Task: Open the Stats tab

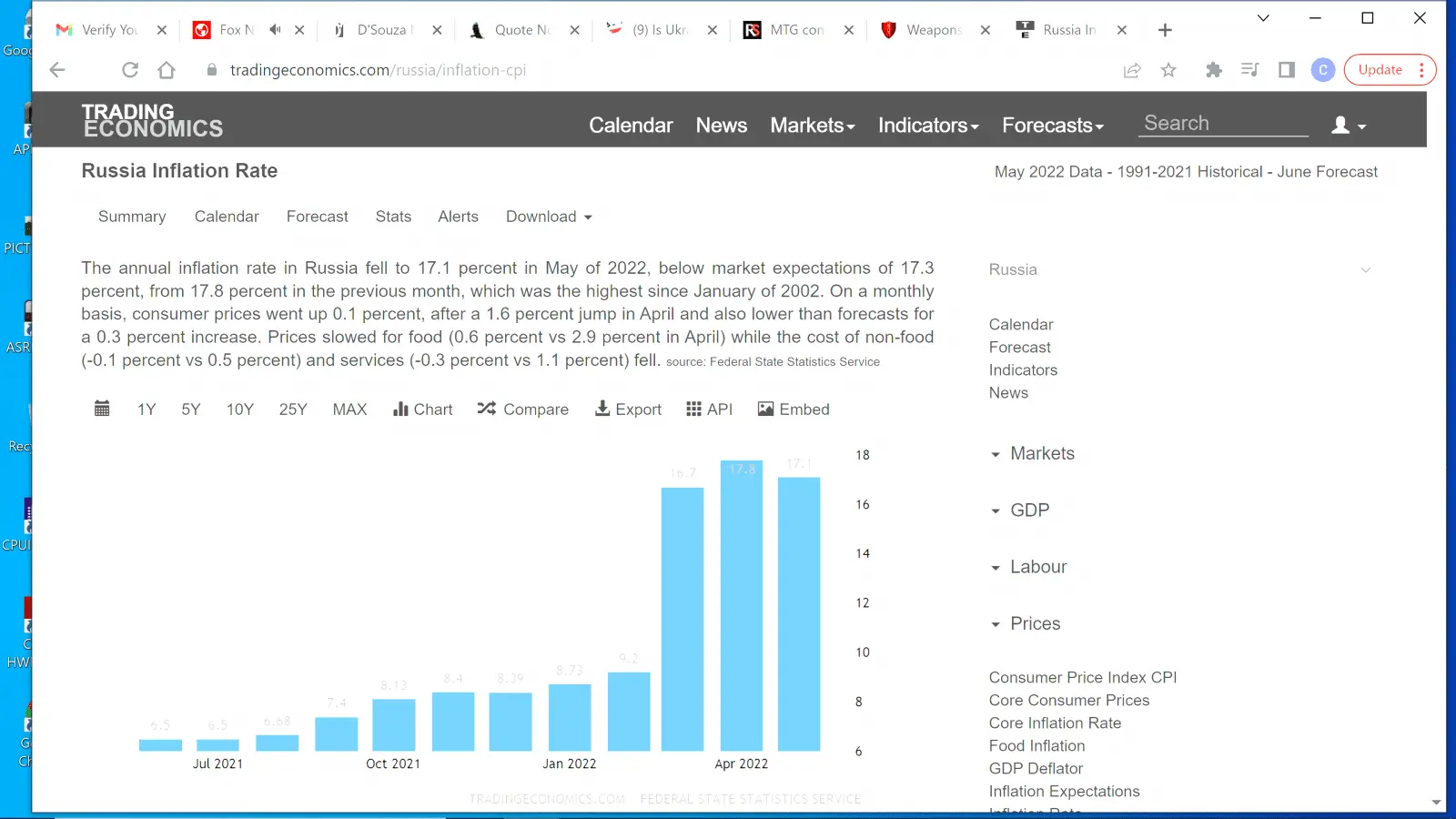Action: [x=393, y=217]
